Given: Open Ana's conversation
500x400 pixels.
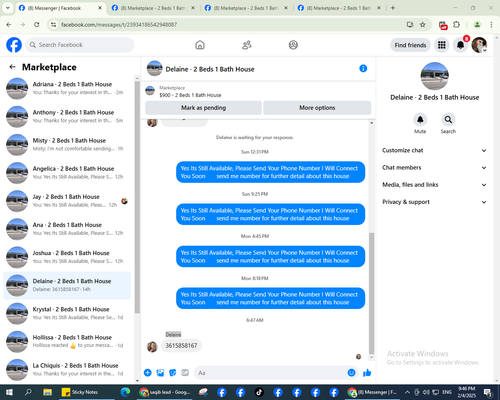Looking at the screenshot, I should point(67,229).
